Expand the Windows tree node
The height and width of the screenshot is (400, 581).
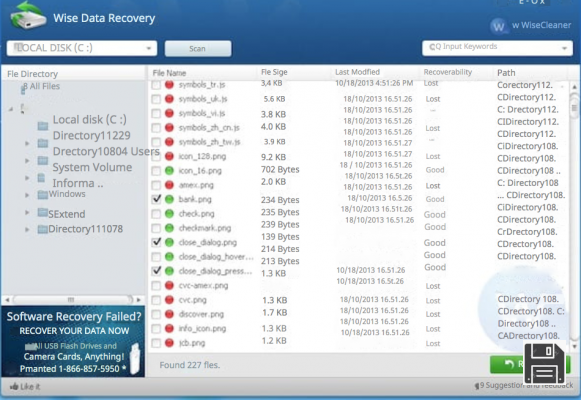(27, 195)
